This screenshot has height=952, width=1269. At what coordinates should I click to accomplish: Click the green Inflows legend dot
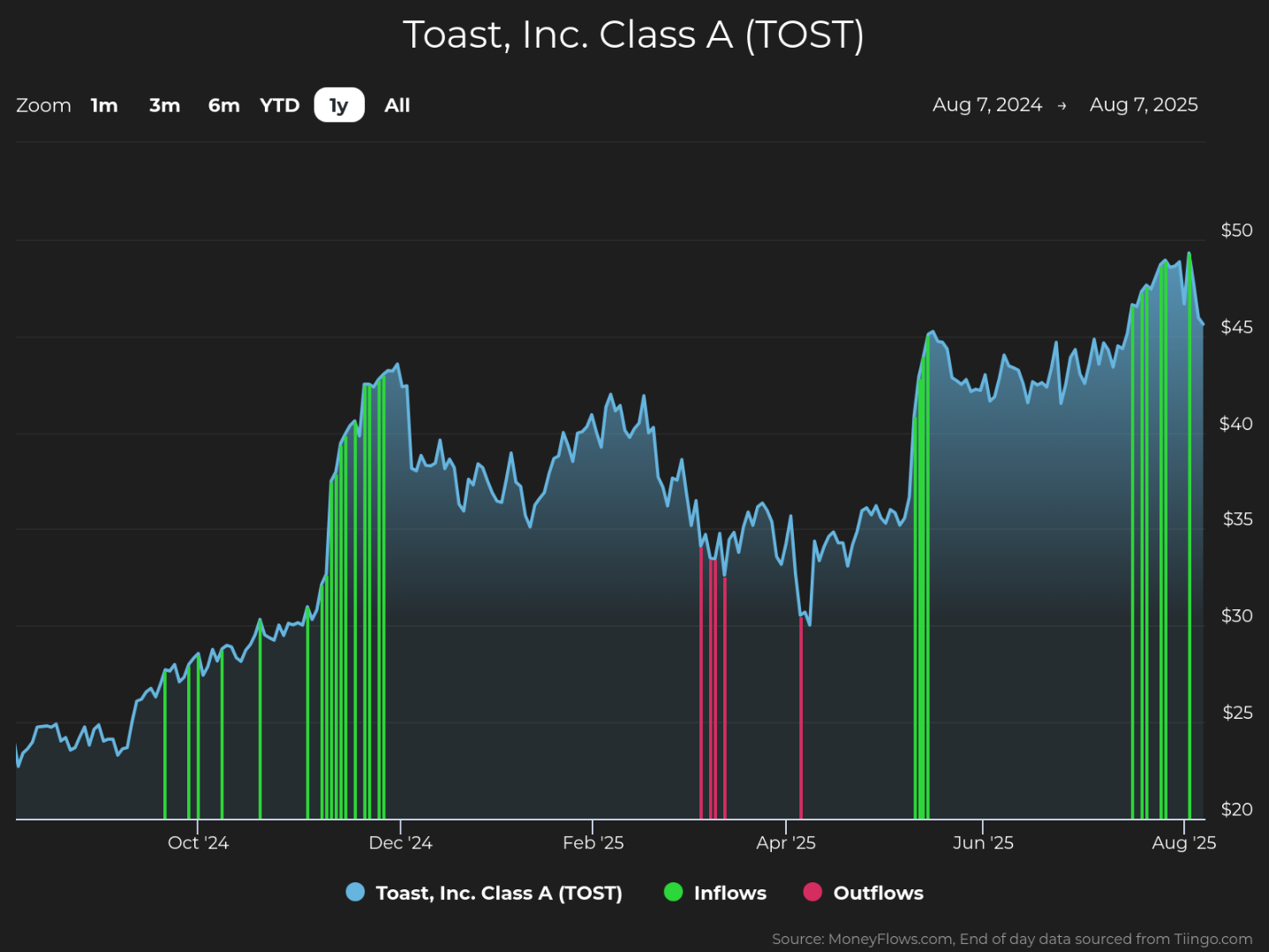coord(673,892)
